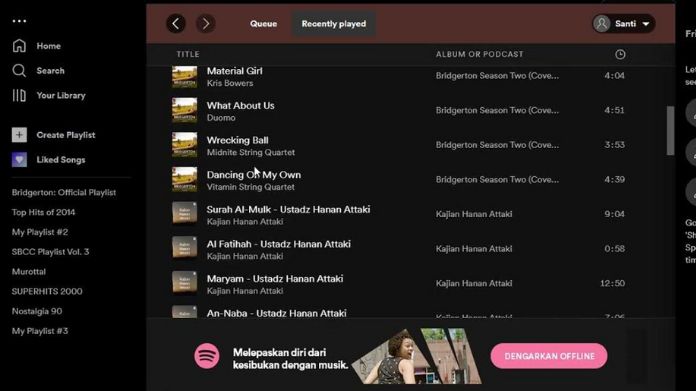
Task: Open the Murottal playlist
Action: click(x=29, y=272)
